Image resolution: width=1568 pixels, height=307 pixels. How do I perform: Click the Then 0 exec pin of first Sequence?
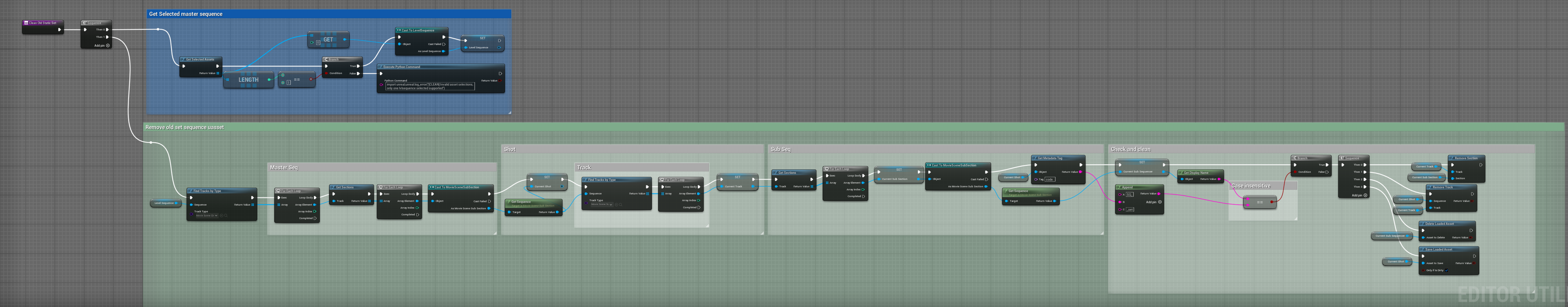point(107,30)
